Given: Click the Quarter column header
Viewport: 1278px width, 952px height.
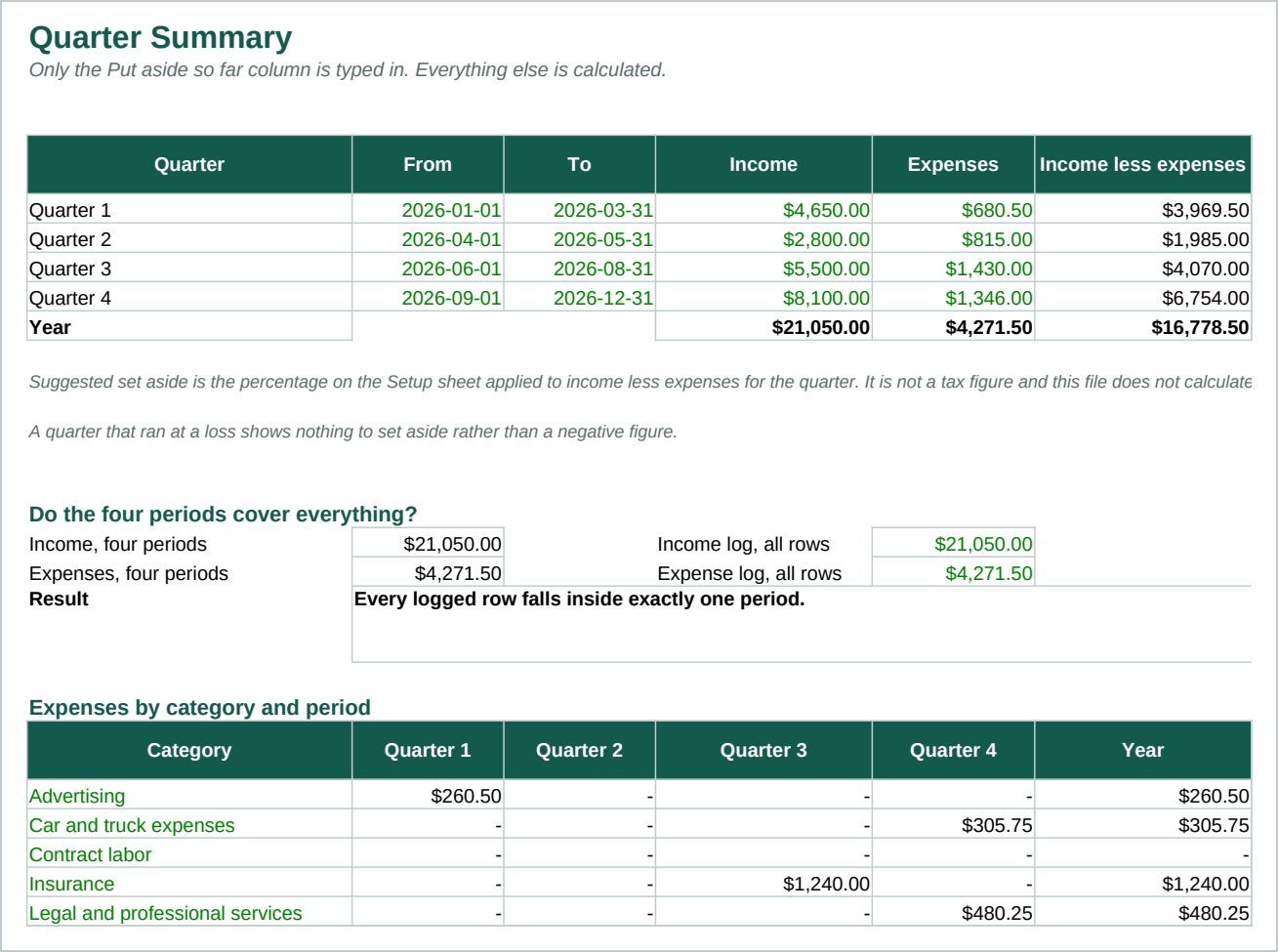Looking at the screenshot, I should point(189,164).
